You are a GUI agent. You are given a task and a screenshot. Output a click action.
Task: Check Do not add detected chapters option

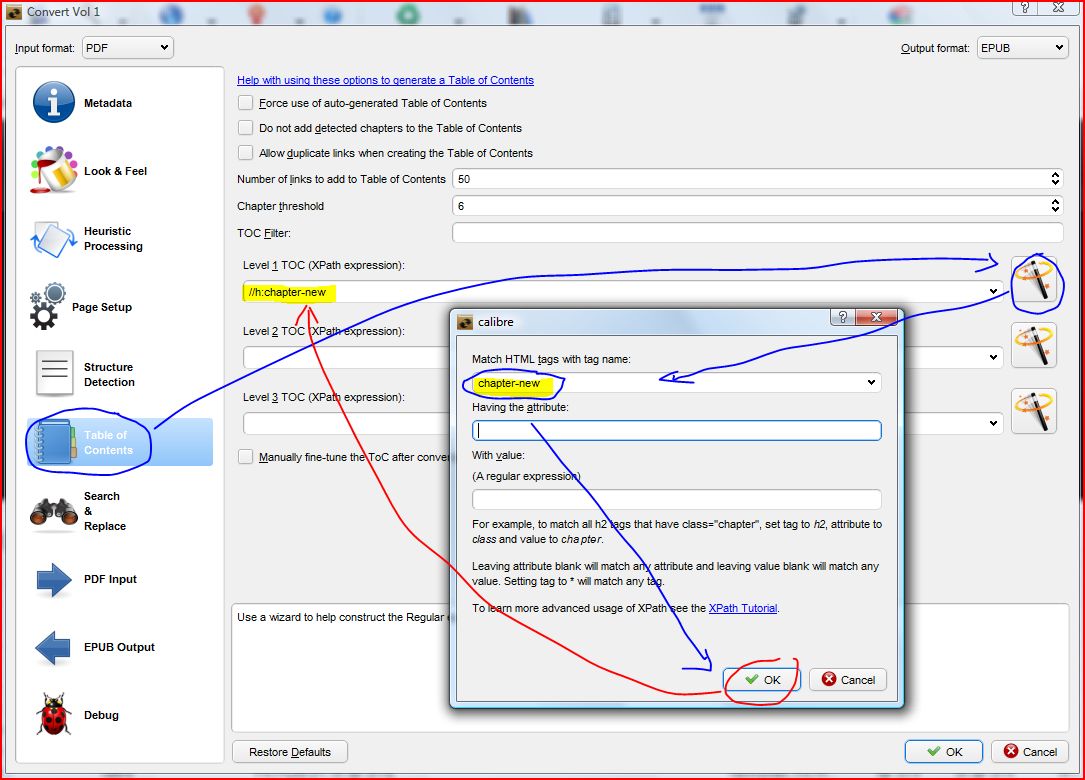click(x=245, y=128)
